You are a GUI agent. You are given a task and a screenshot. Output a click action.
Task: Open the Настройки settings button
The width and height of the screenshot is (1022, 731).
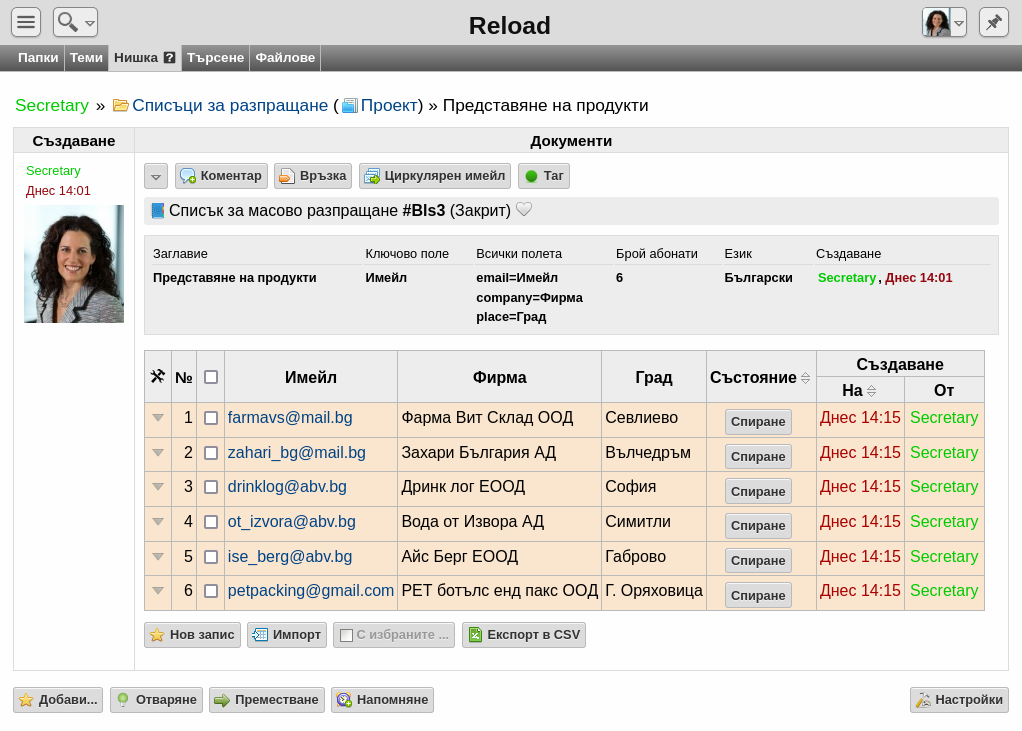point(959,700)
